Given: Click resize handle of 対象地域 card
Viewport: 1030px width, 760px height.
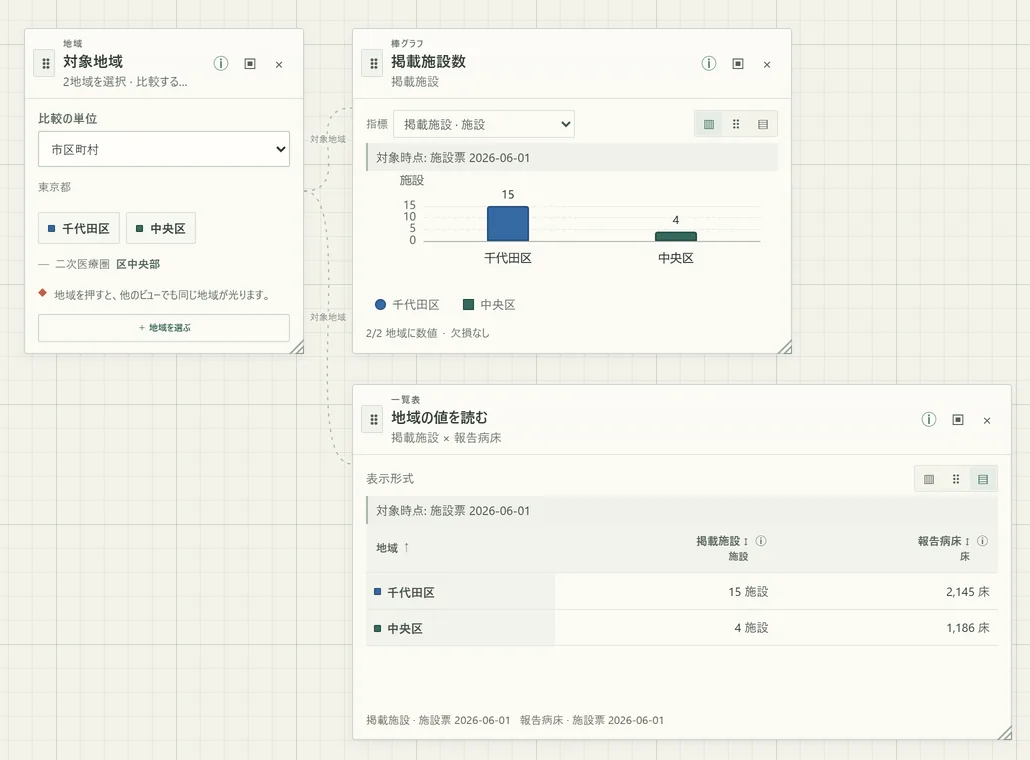Looking at the screenshot, I should coord(297,347).
